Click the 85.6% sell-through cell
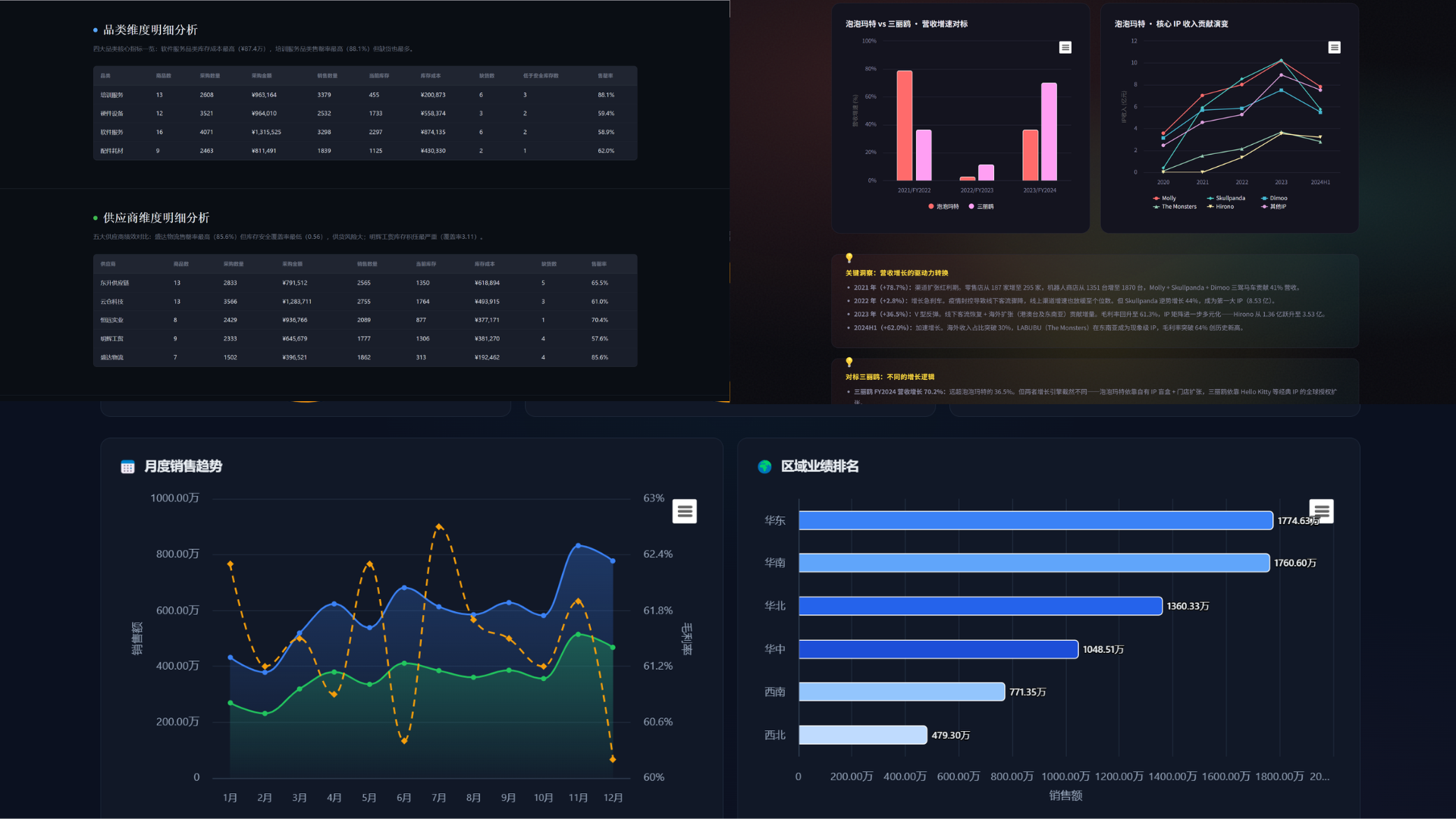 (x=600, y=357)
